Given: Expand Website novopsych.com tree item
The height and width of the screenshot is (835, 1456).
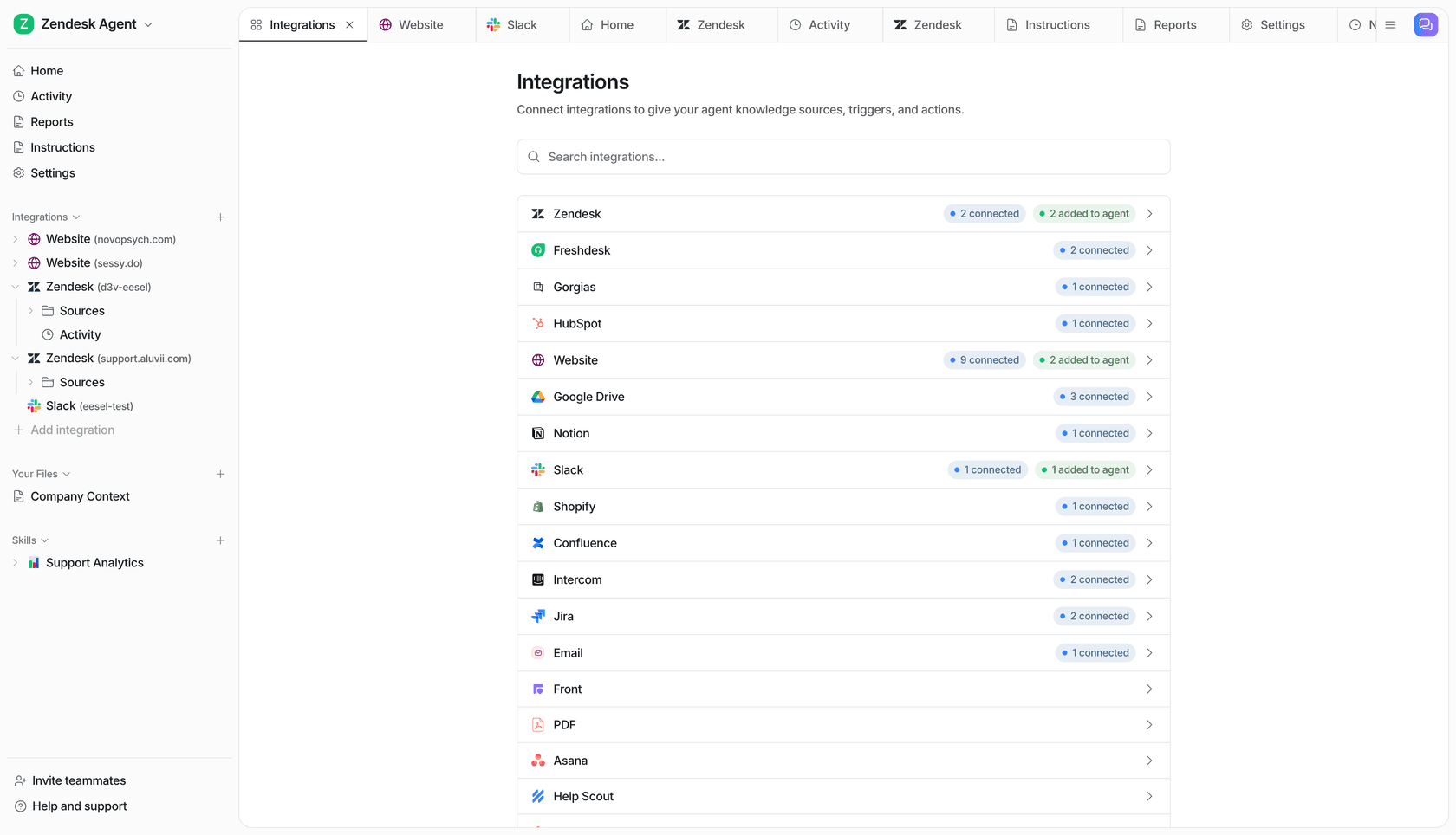Looking at the screenshot, I should click(x=16, y=239).
